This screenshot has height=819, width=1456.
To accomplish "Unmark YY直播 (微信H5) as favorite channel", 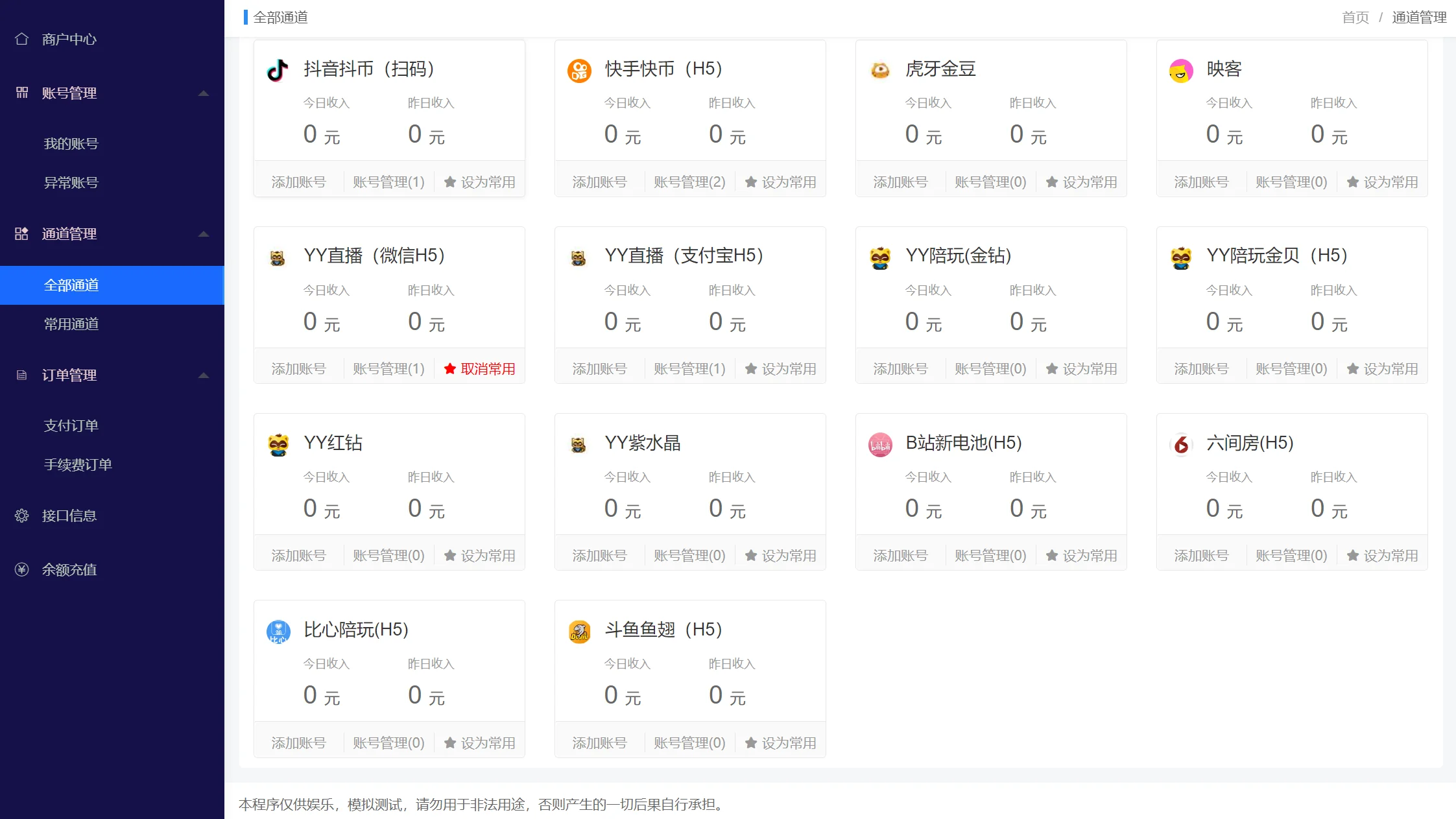I will coord(480,369).
